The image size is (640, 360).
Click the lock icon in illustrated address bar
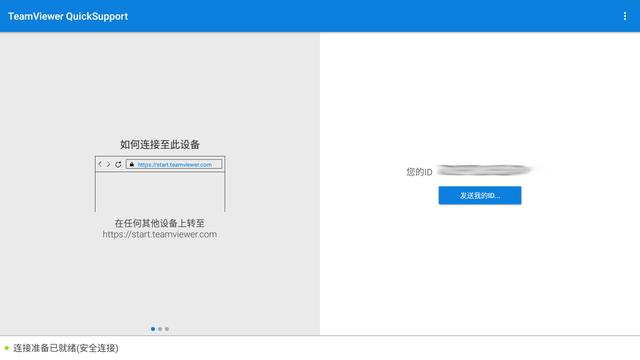[x=132, y=164]
